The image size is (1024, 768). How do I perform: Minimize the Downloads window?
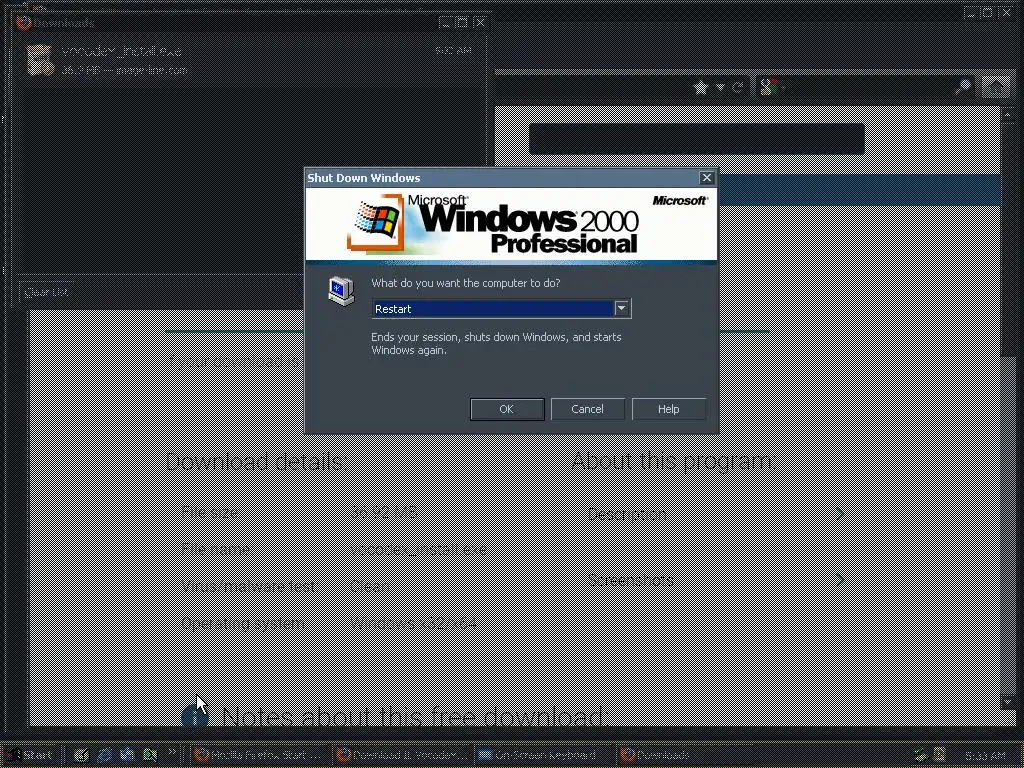[x=445, y=23]
